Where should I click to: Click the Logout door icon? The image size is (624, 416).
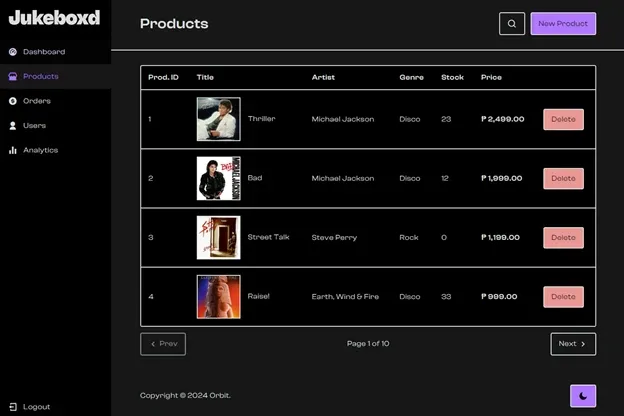click(x=13, y=407)
